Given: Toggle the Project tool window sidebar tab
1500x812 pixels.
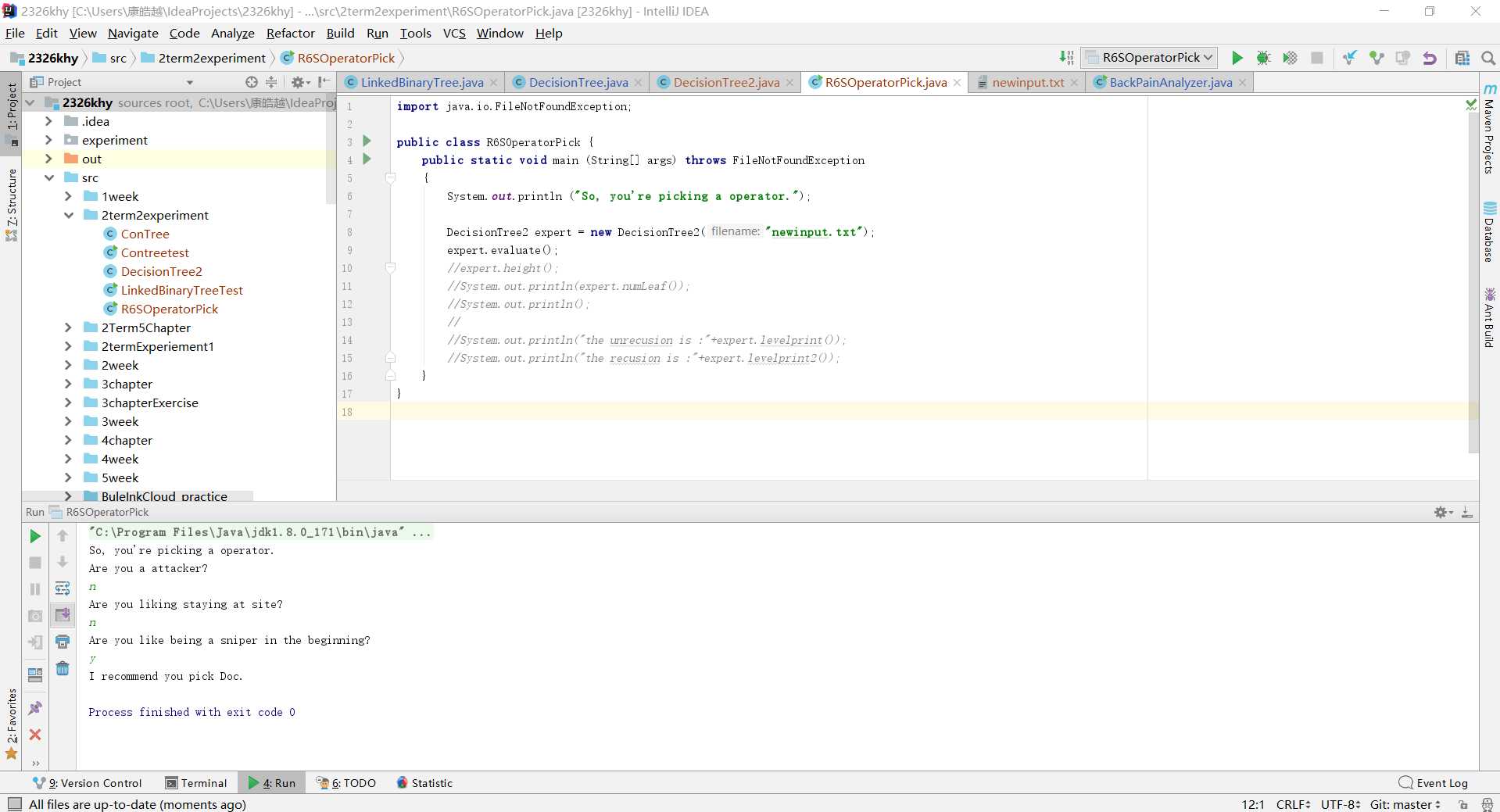Looking at the screenshot, I should (x=11, y=113).
